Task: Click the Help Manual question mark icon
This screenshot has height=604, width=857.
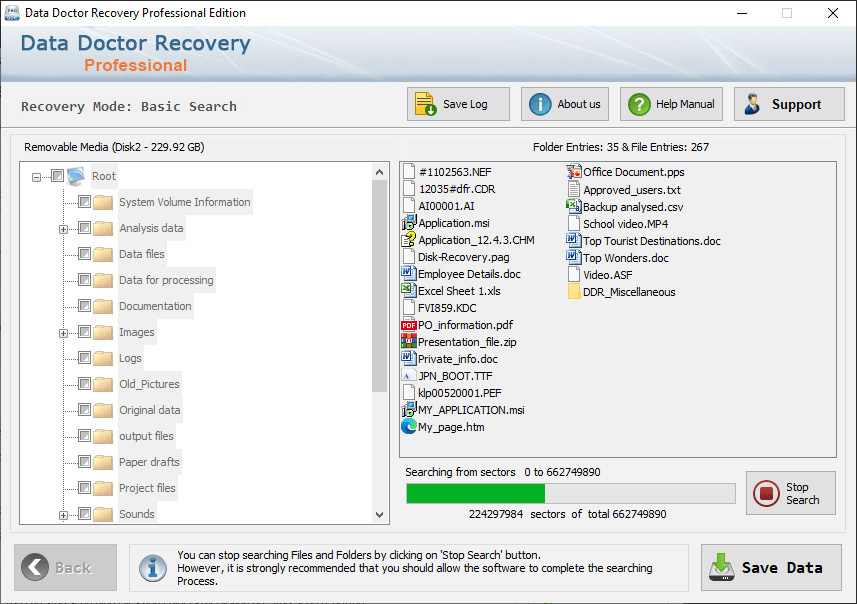Action: (x=639, y=104)
